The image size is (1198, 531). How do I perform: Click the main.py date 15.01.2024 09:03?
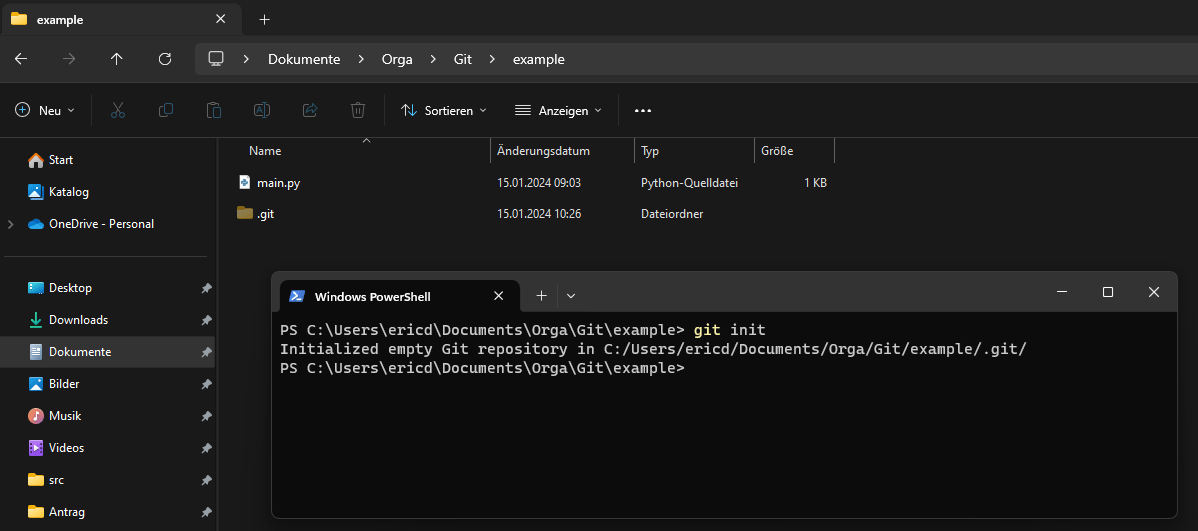click(x=539, y=183)
